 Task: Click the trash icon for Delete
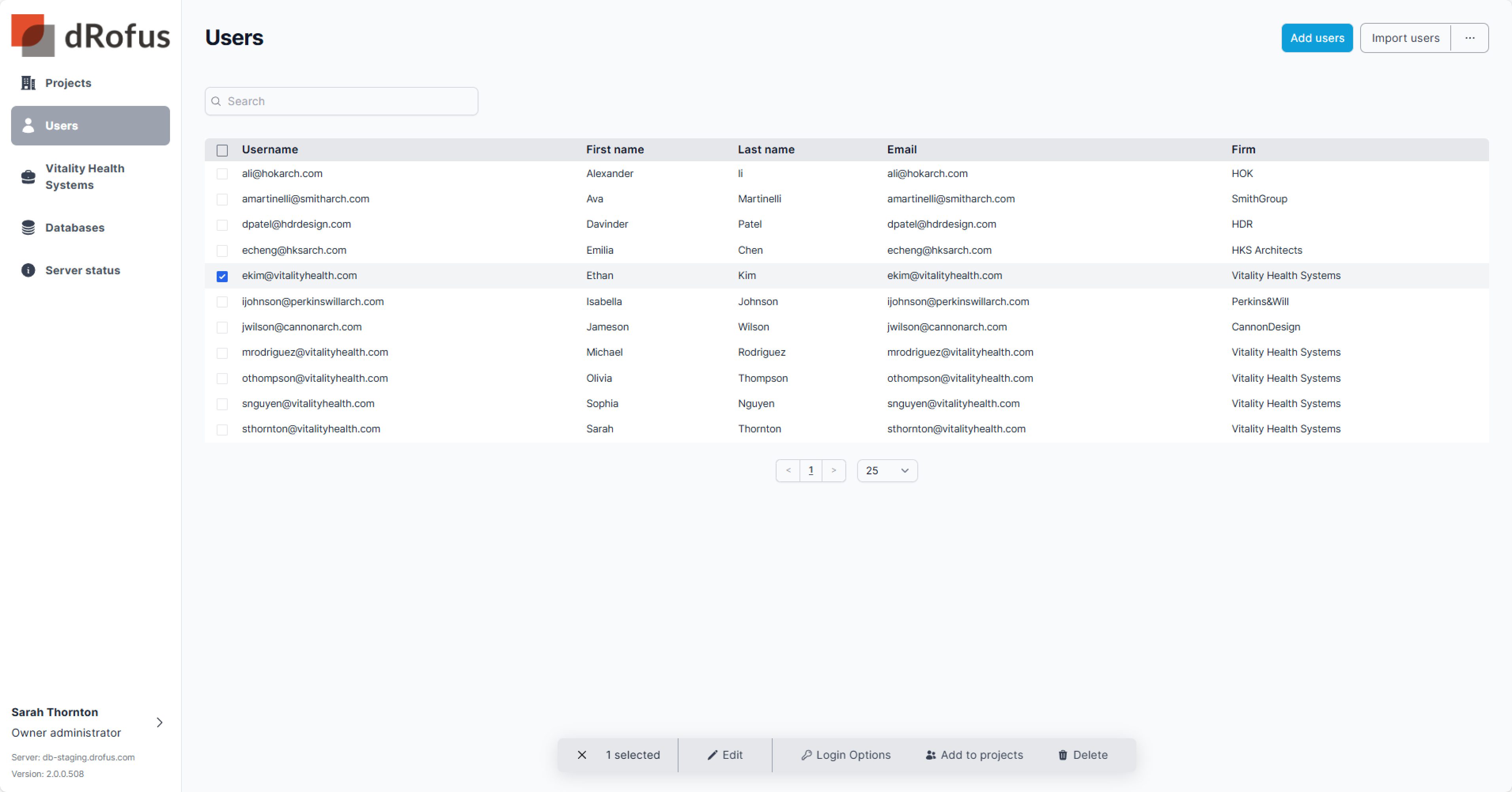pos(1063,755)
